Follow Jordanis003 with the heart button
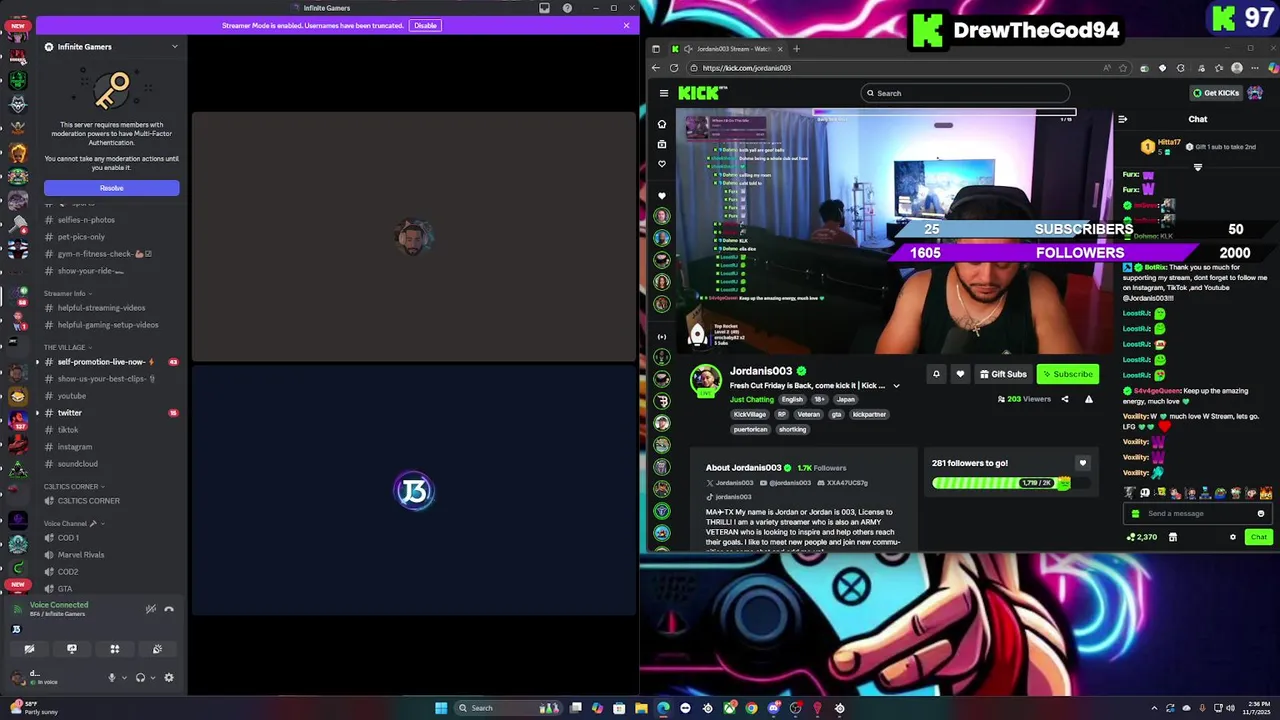Viewport: 1280px width, 720px height. pos(960,374)
